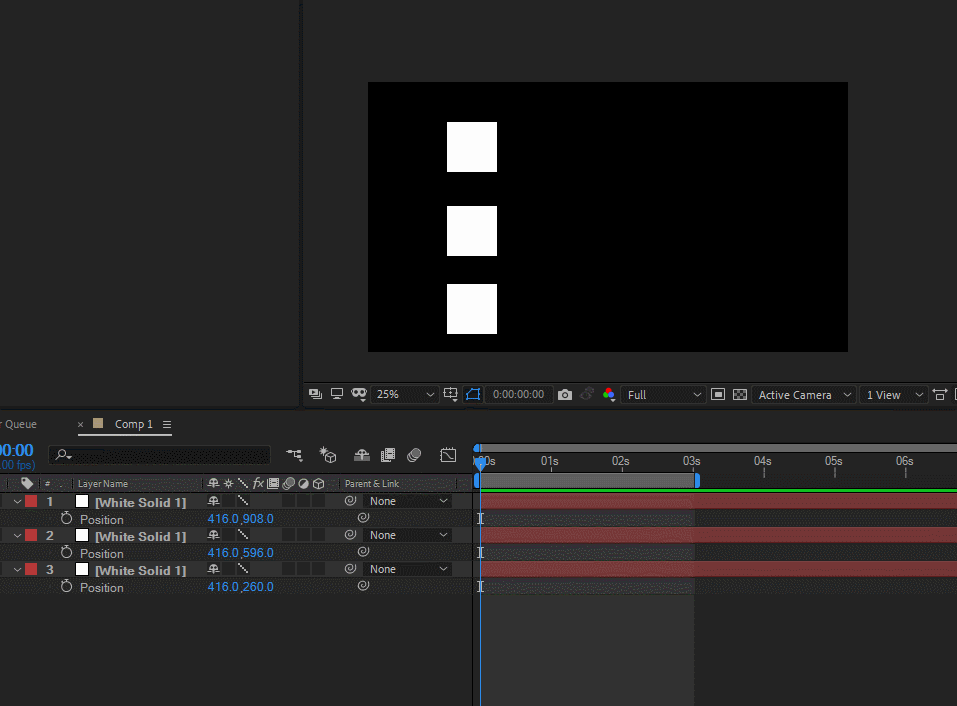Open the Graph Editor
Image resolution: width=957 pixels, height=706 pixels.
[448, 455]
